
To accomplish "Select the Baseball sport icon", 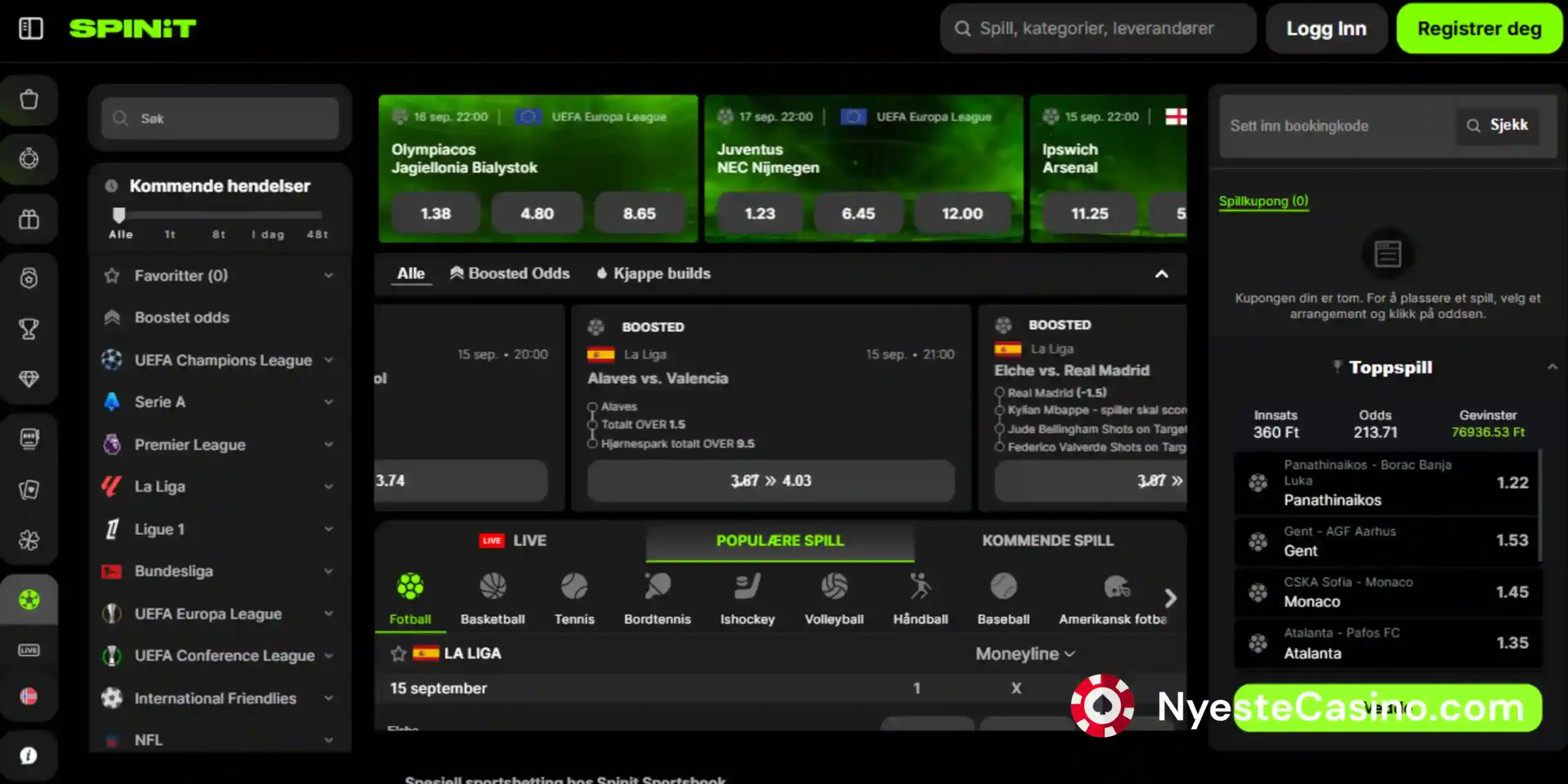I will click(x=1003, y=599).
